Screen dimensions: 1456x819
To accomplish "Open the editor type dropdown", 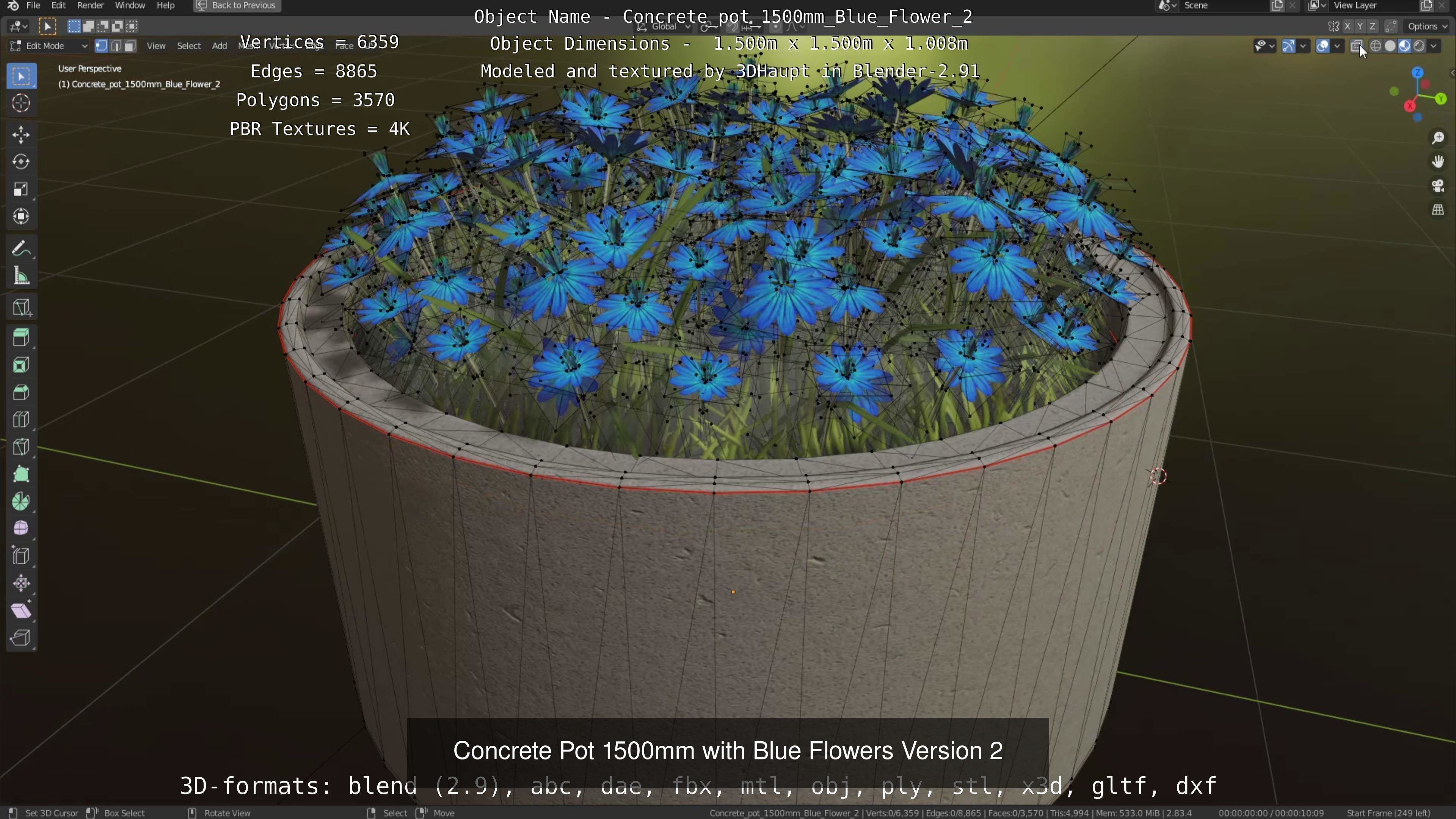I will 19,26.
